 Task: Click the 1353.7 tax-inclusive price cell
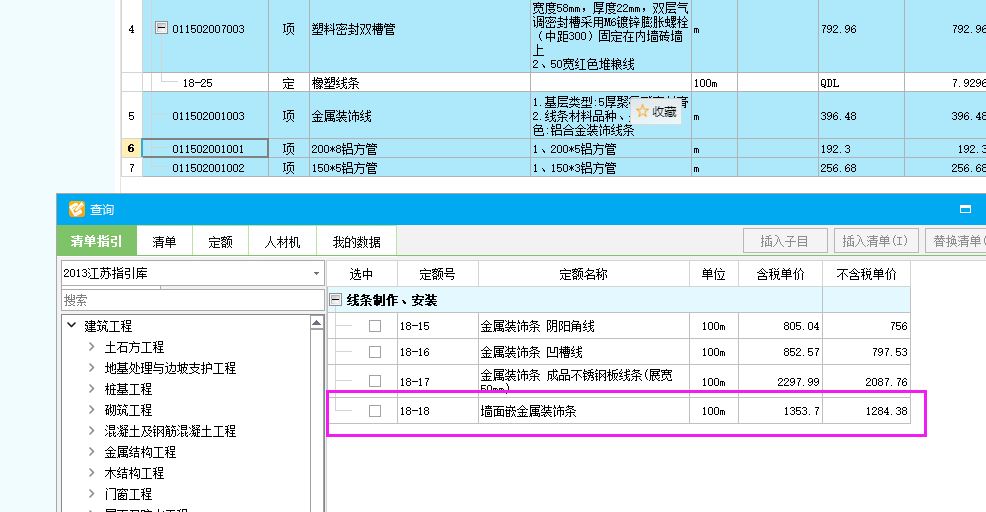780,411
